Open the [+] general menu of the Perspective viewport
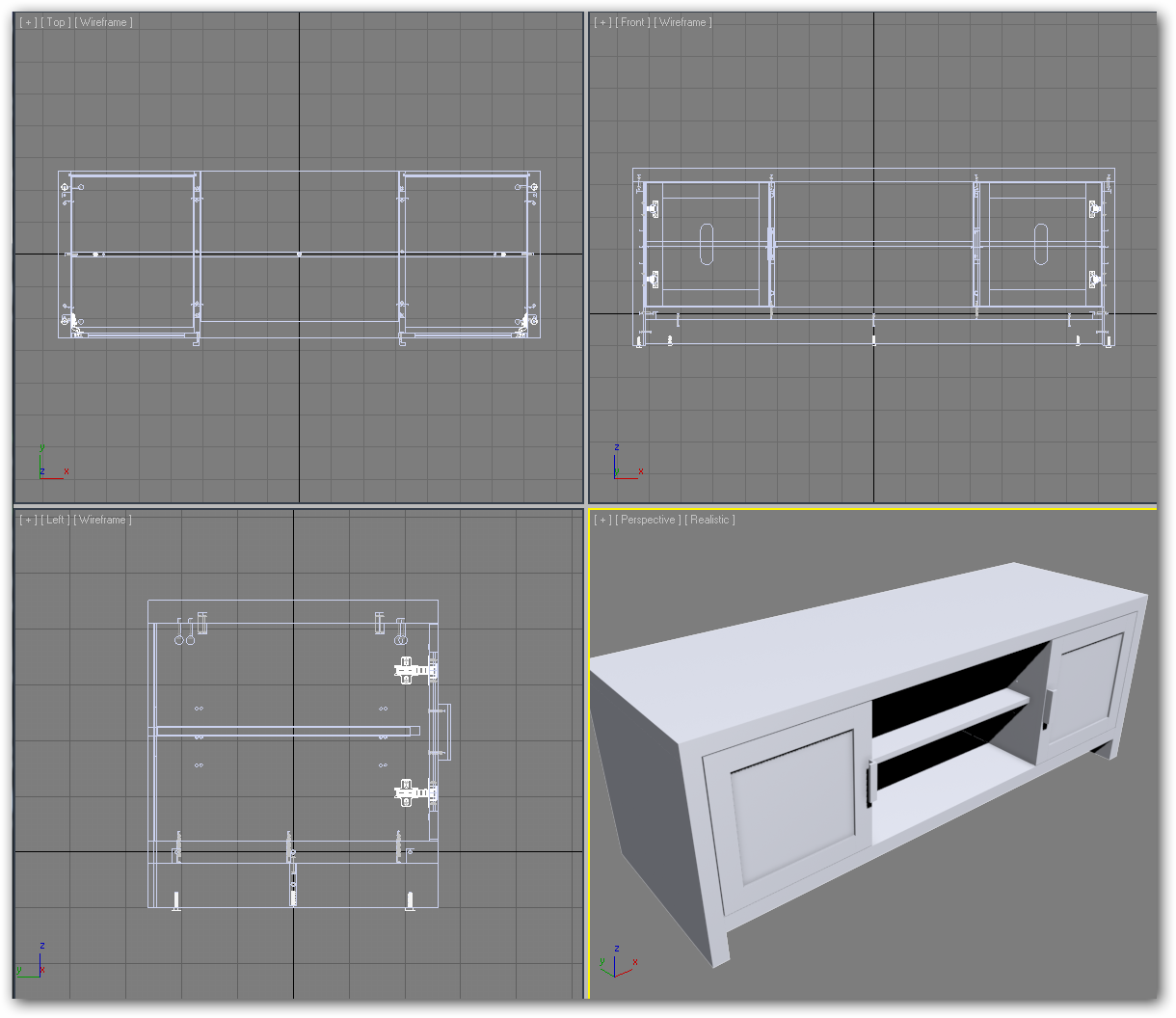This screenshot has height=1018, width=1176. pyautogui.click(x=602, y=519)
